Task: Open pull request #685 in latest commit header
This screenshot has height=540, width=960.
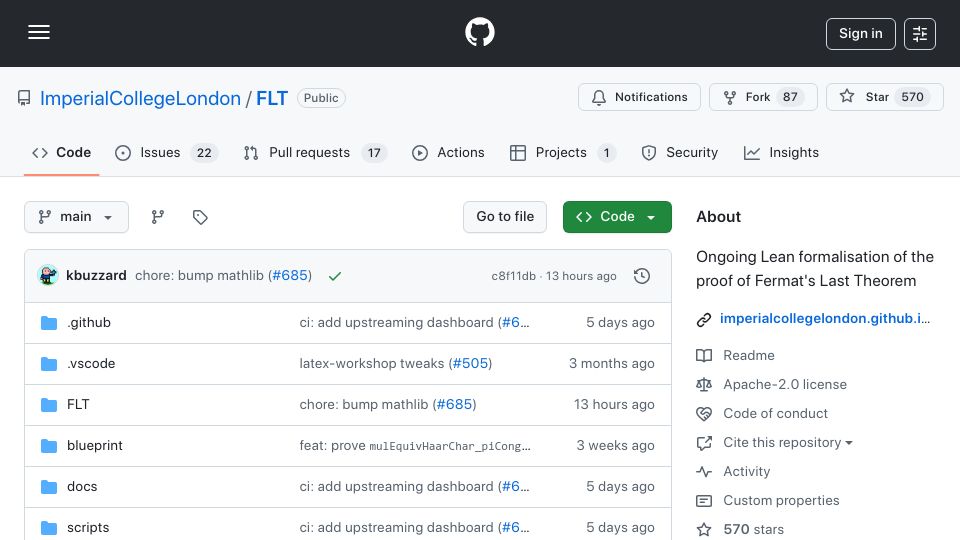Action: pyautogui.click(x=290, y=276)
